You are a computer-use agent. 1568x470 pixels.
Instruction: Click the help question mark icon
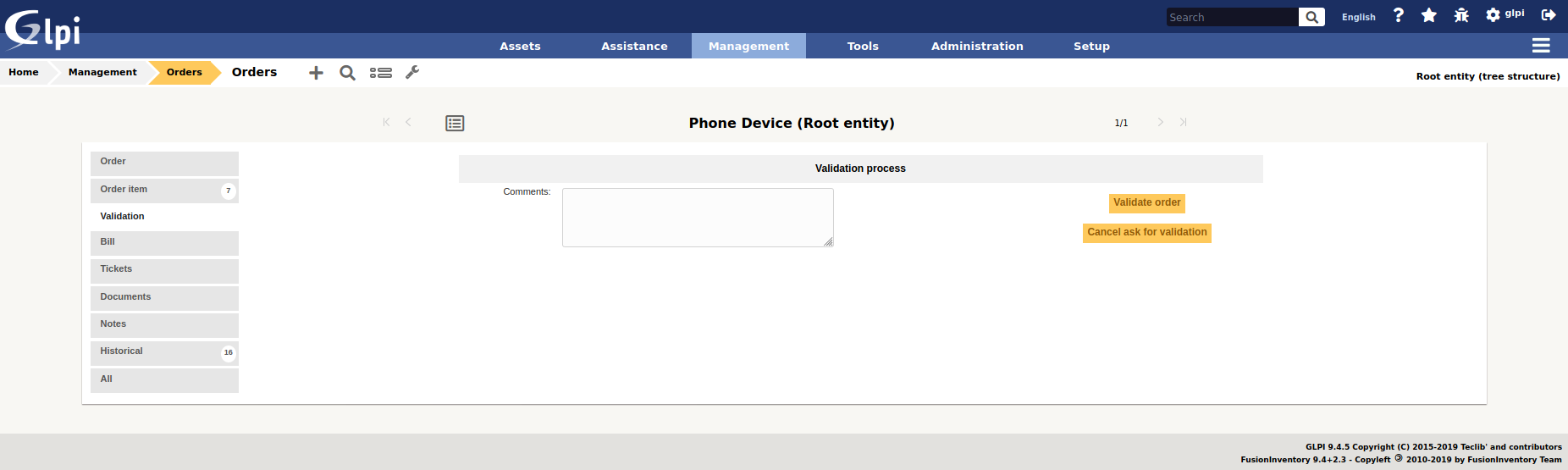[x=1398, y=15]
